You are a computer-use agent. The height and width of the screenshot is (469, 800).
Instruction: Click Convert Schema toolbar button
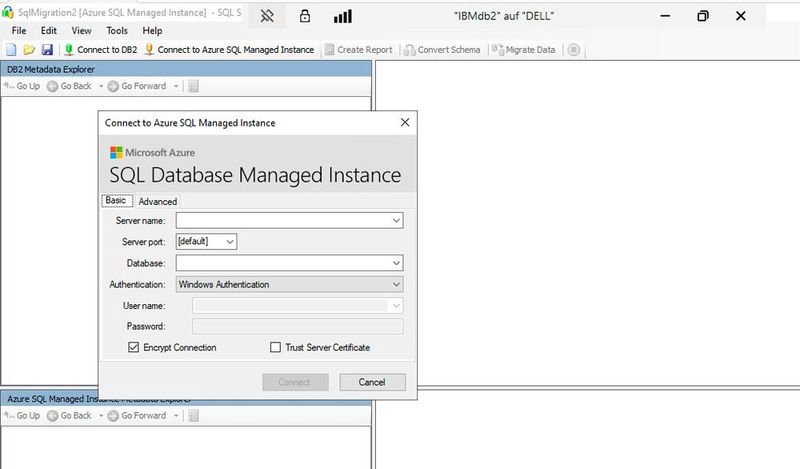point(442,50)
